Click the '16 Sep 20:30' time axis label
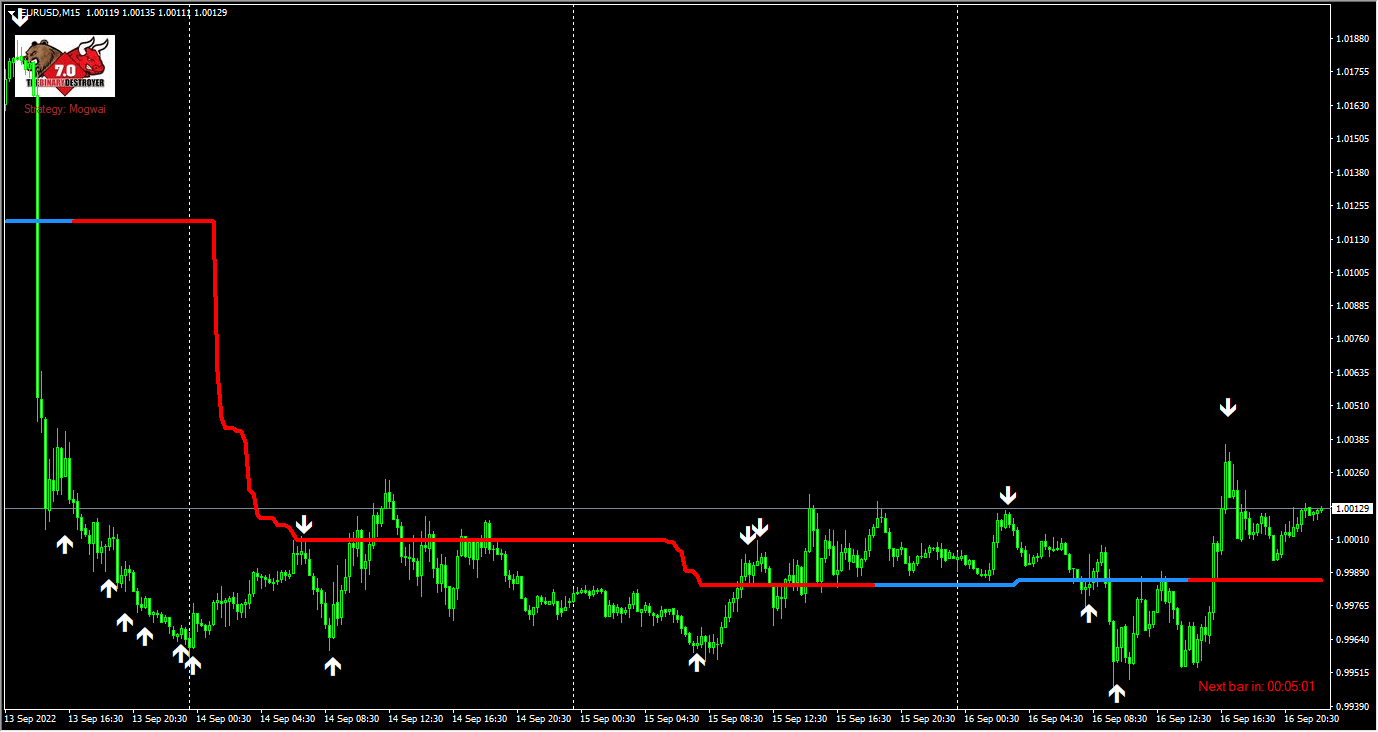Screen dimensions: 1378x732 point(1312,718)
